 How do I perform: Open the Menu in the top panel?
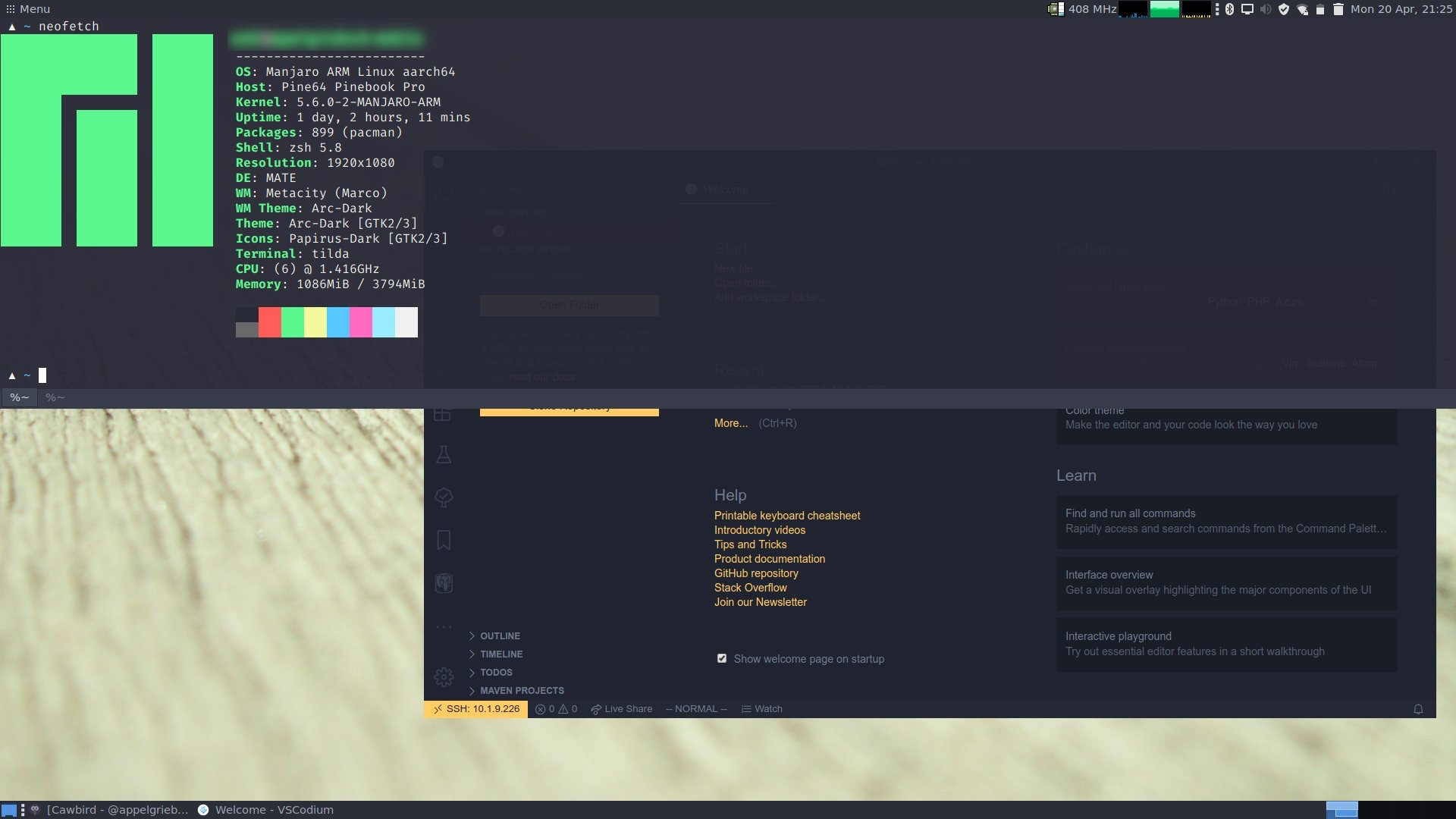[x=28, y=9]
